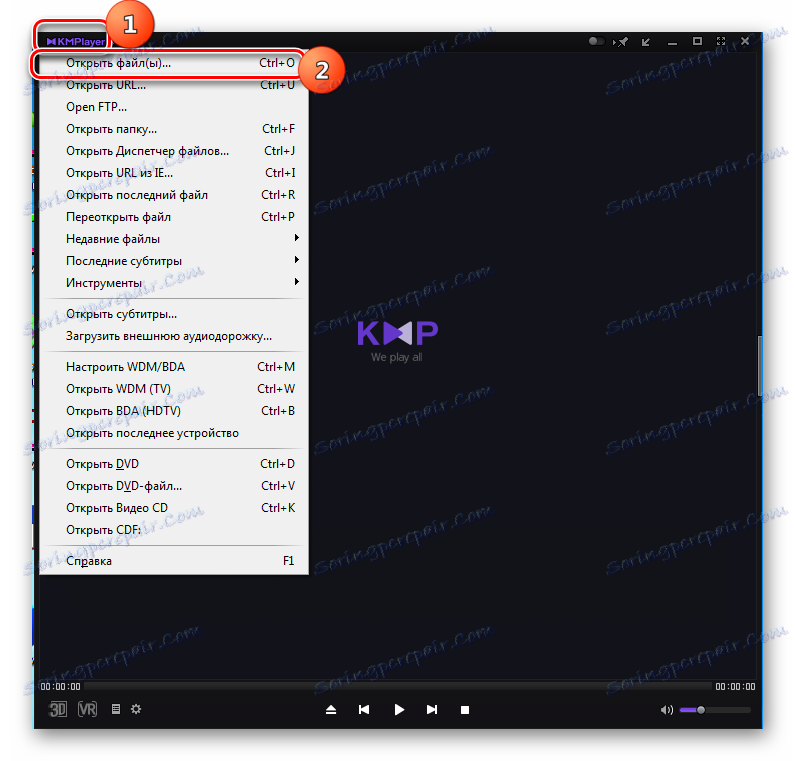Choose Загрузить внешнюю аудиодорожку...
Screen dimensions: 795x761
tap(174, 336)
